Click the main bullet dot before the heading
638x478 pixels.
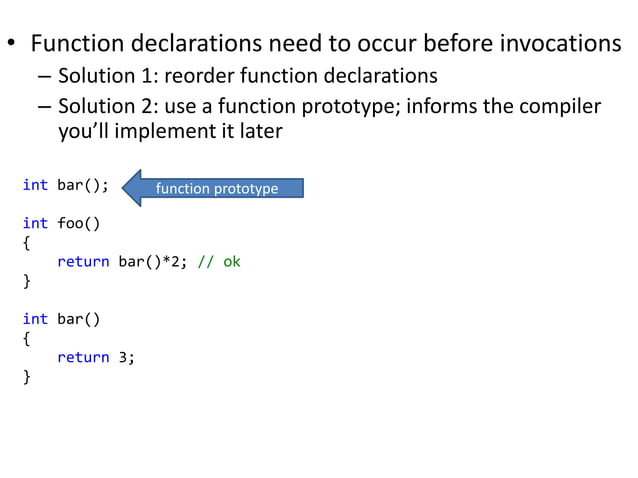click(13, 45)
